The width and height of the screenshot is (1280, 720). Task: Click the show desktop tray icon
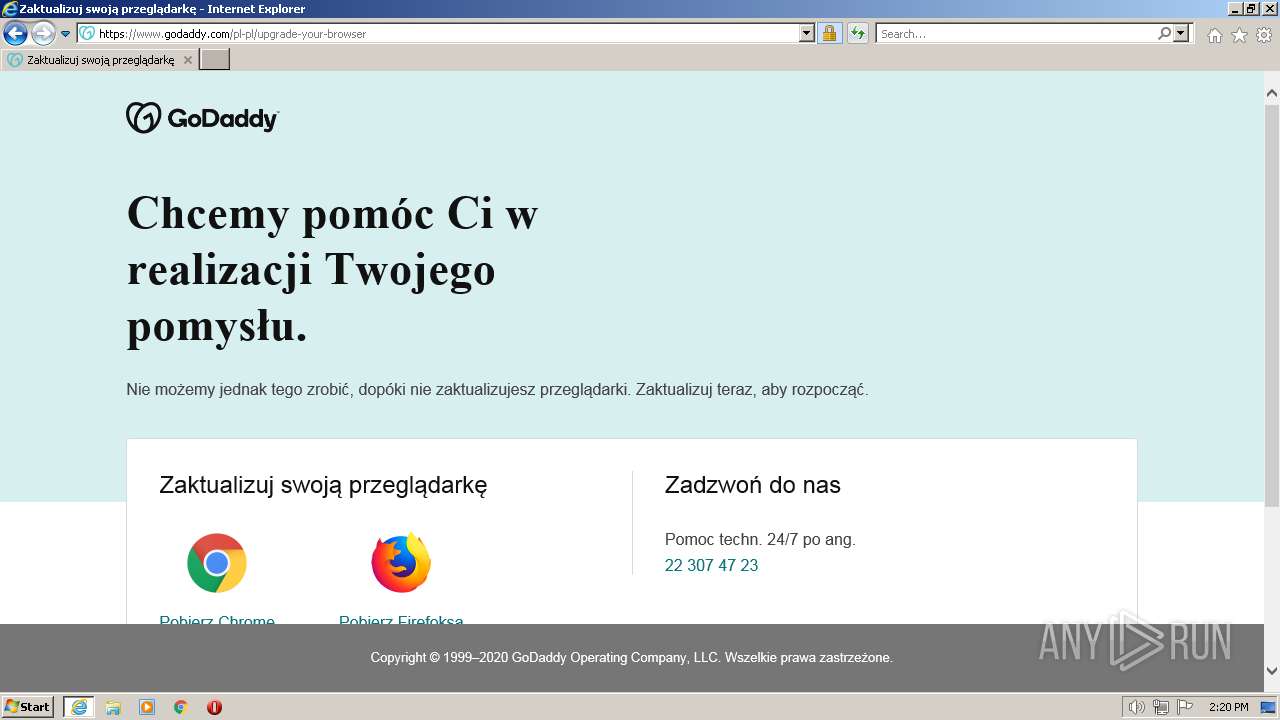[1268, 707]
